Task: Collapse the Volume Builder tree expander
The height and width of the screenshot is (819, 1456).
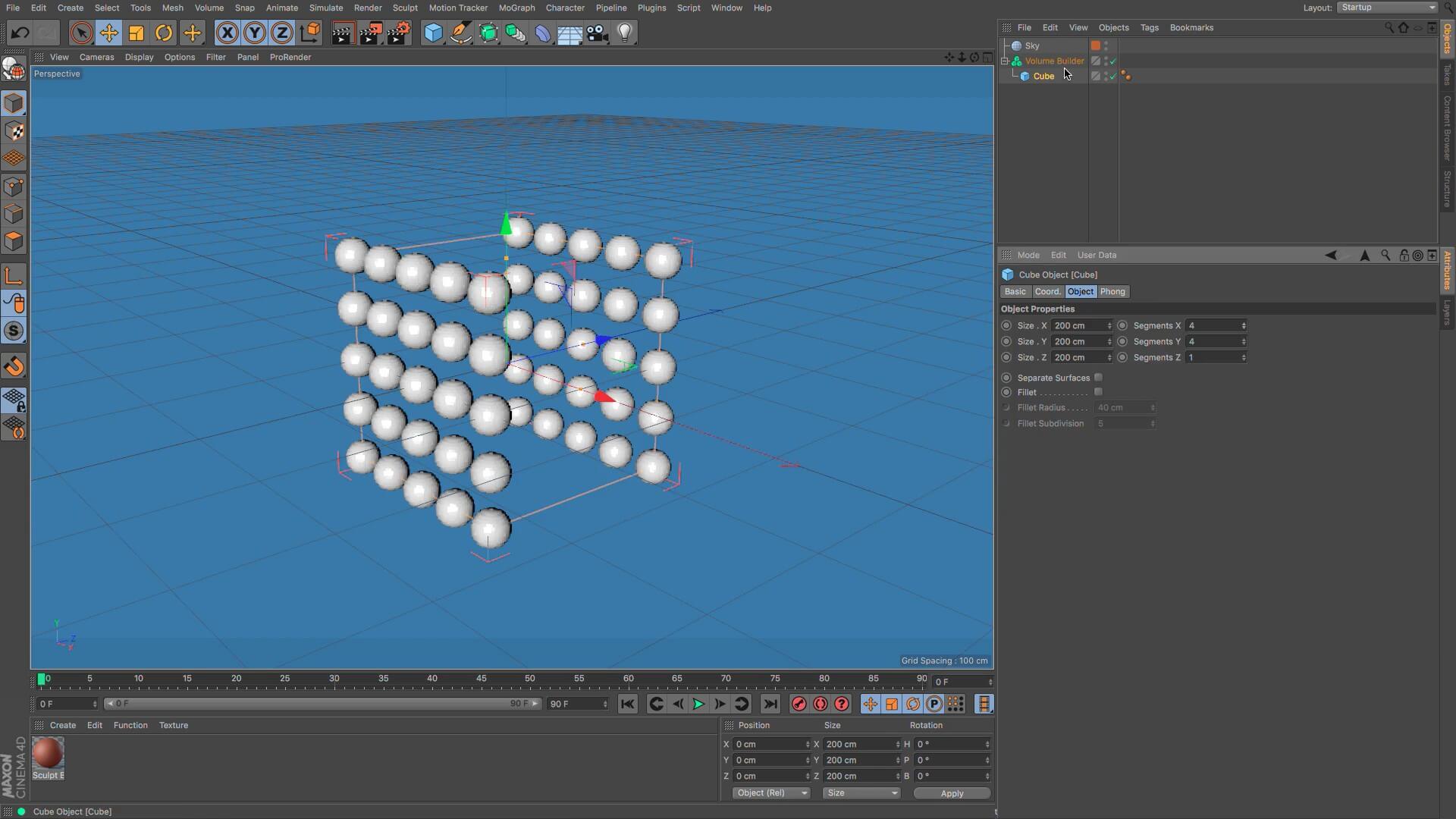Action: point(1005,61)
